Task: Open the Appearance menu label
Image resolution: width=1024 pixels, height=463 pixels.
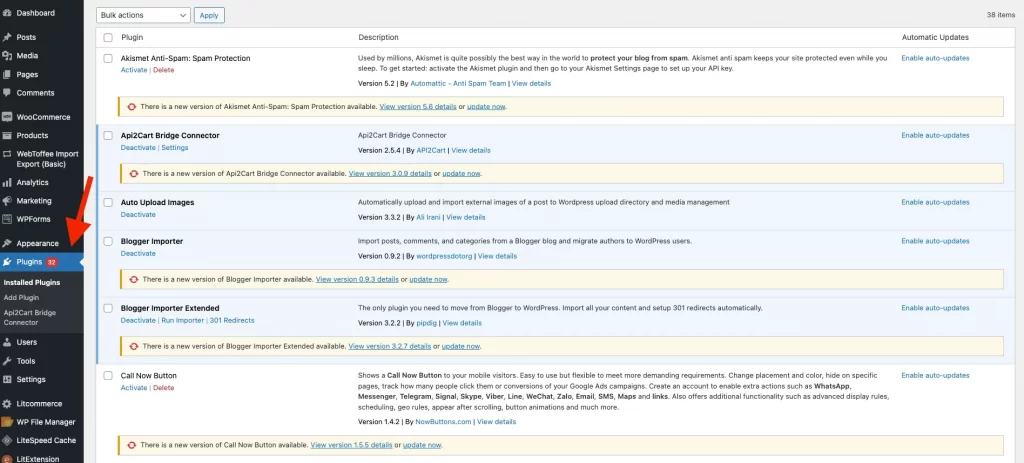Action: (x=38, y=243)
